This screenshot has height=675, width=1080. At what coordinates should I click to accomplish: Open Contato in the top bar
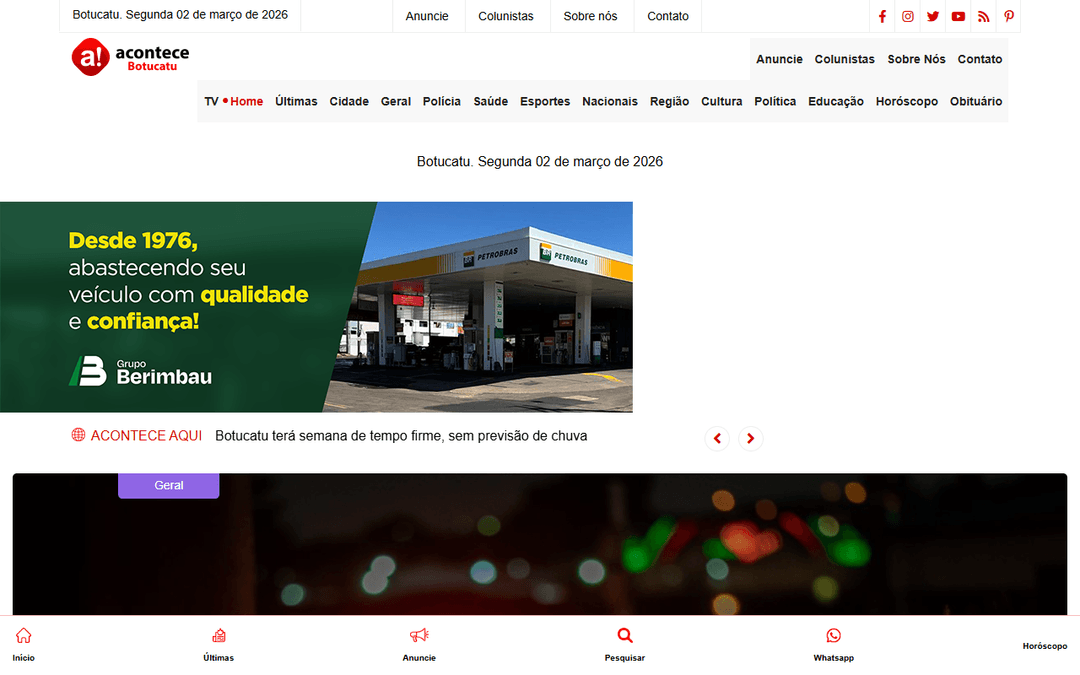[667, 16]
